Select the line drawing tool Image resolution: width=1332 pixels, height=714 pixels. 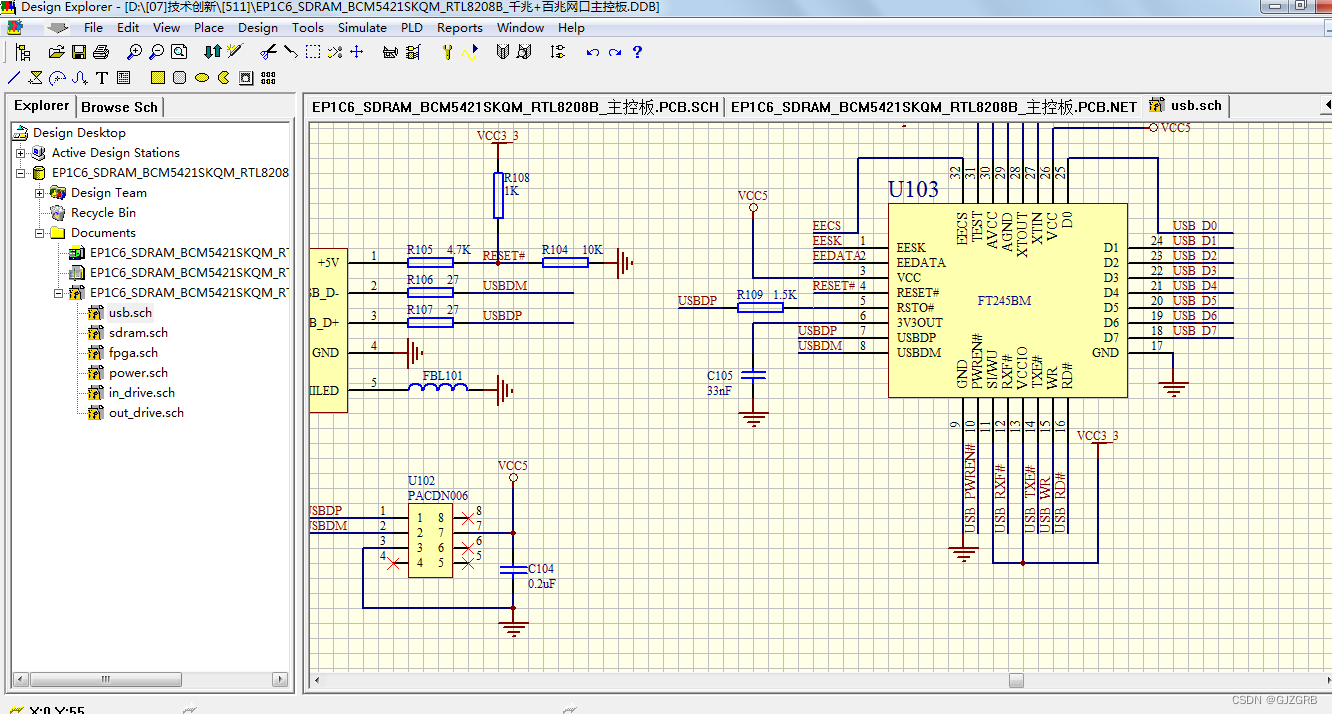pos(13,76)
